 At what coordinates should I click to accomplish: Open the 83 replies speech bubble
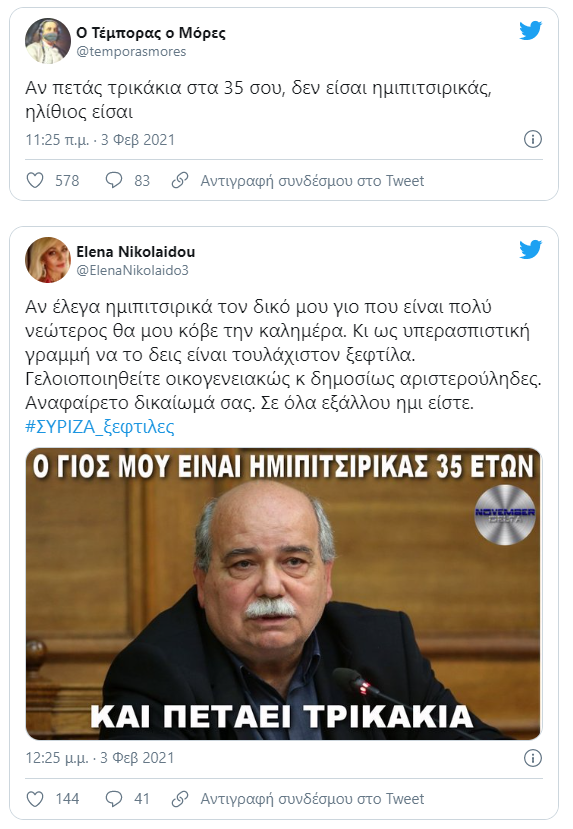[114, 181]
